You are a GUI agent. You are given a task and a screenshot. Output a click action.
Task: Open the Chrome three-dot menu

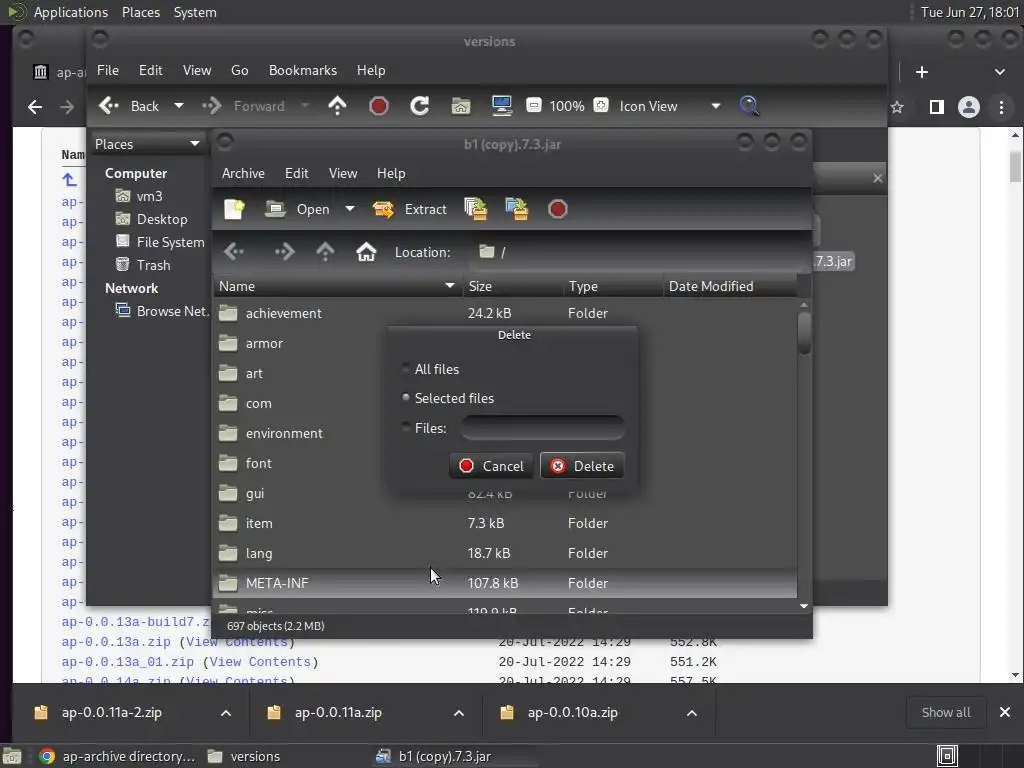point(1001,107)
